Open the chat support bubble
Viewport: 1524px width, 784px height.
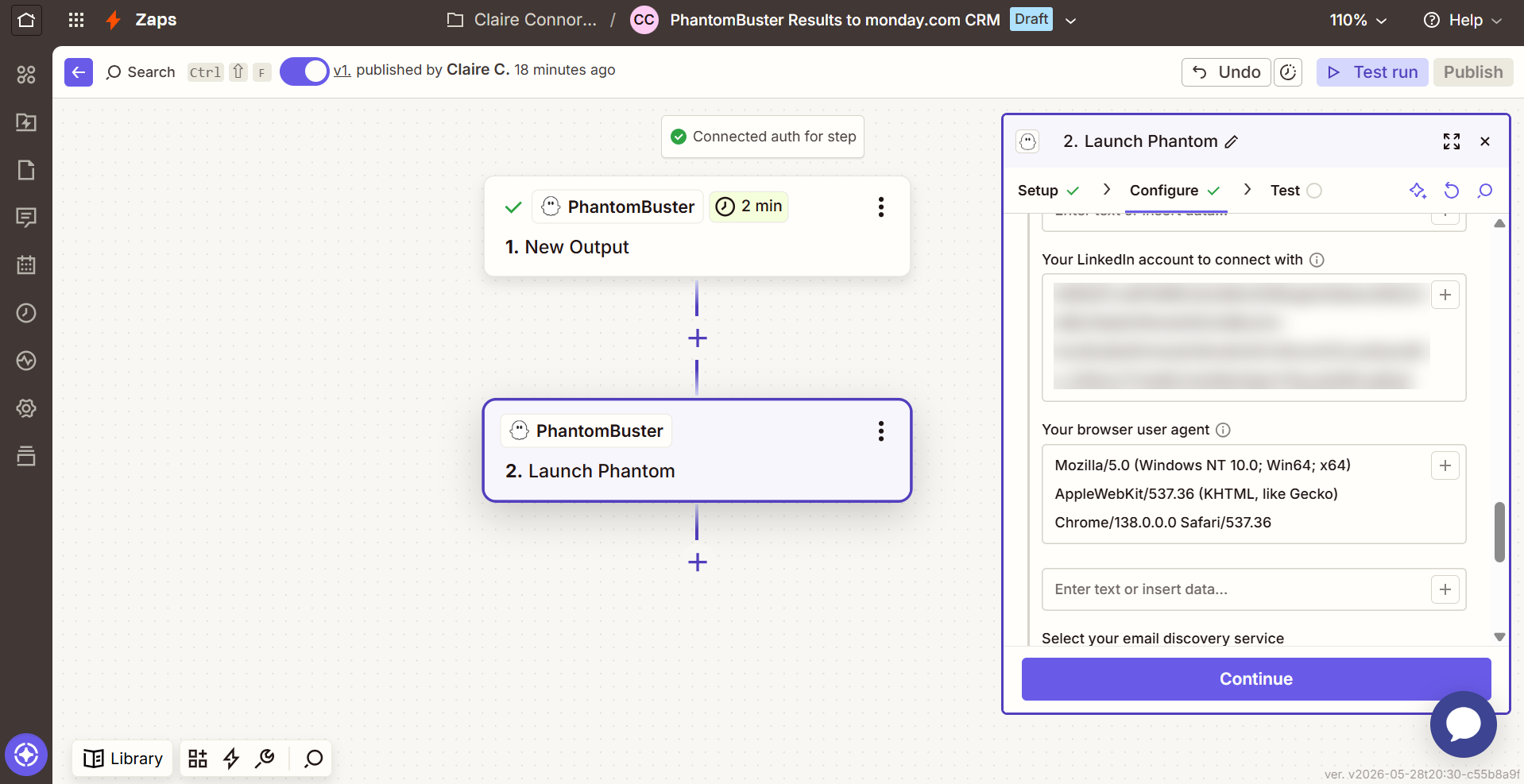(1464, 724)
